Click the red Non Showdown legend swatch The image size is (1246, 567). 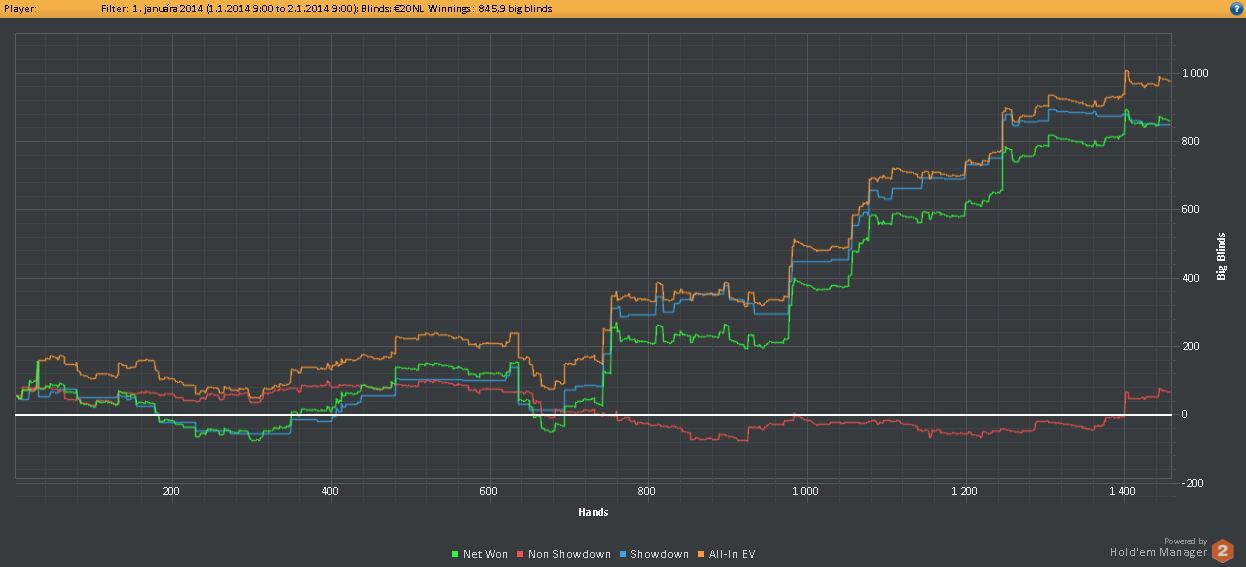click(x=520, y=554)
